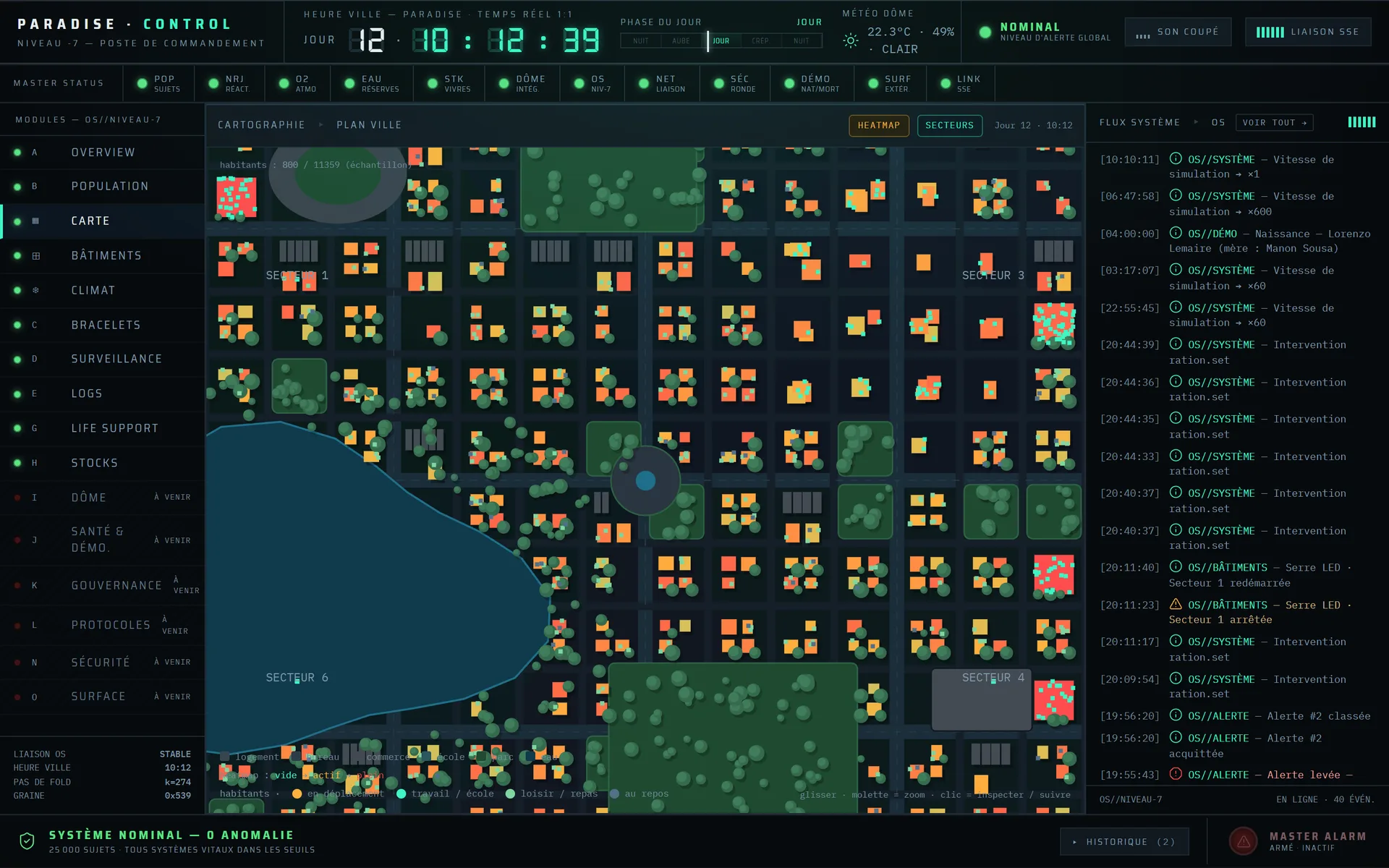The image size is (1389, 868).
Task: Click the 'loisir / repas' legend dot
Action: (x=510, y=793)
